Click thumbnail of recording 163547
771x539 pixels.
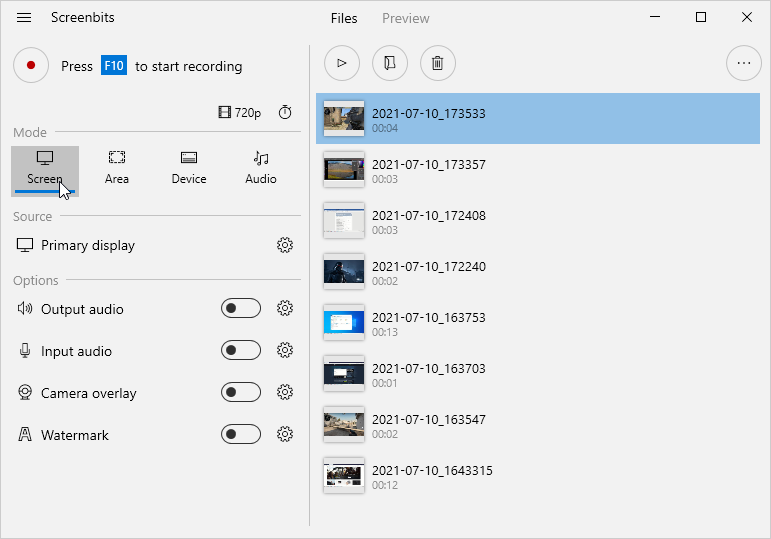[344, 425]
